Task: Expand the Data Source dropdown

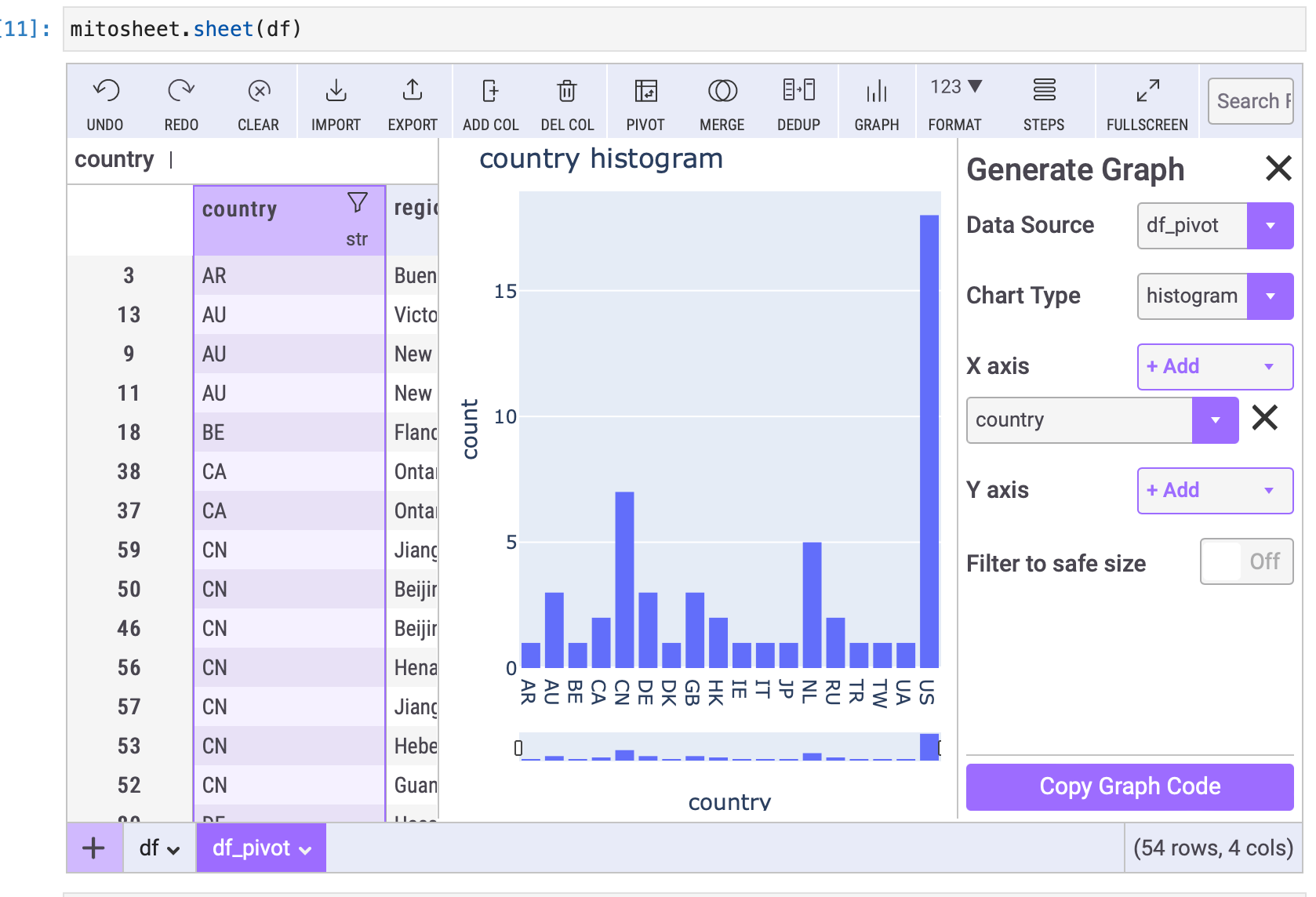Action: tap(1269, 226)
